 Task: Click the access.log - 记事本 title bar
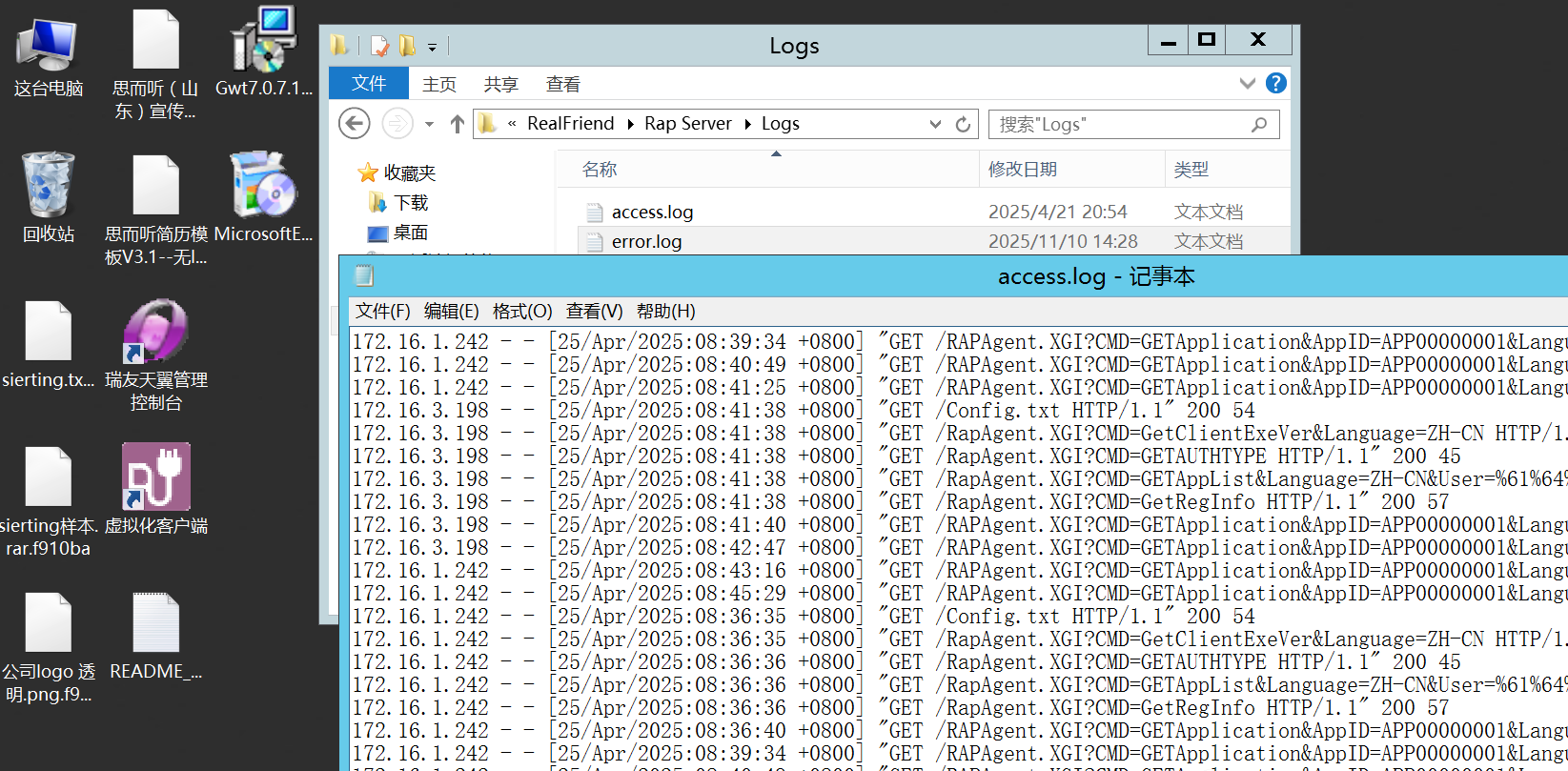pos(1096,276)
